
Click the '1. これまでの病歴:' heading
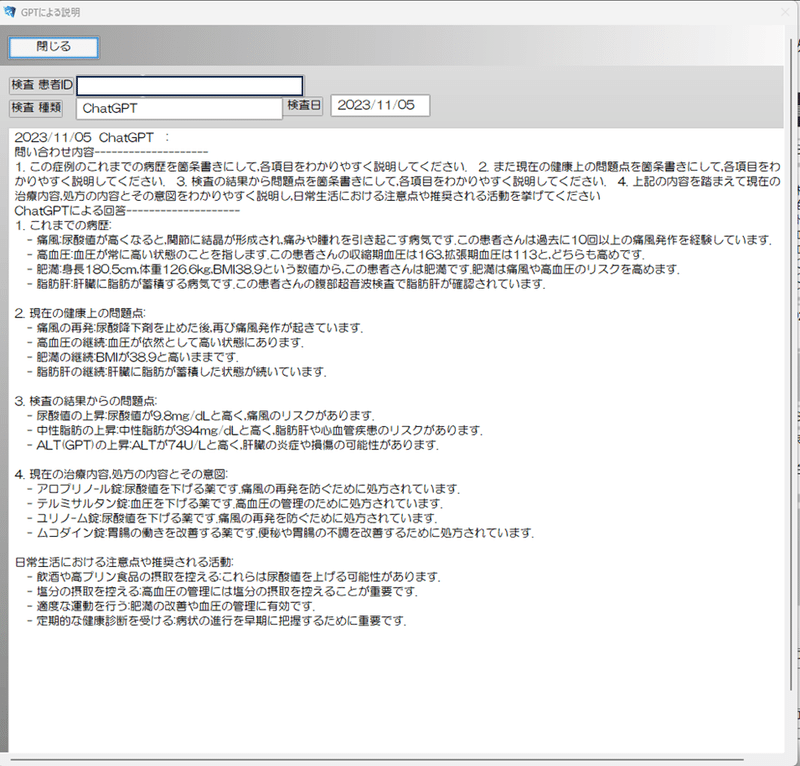click(x=63, y=225)
